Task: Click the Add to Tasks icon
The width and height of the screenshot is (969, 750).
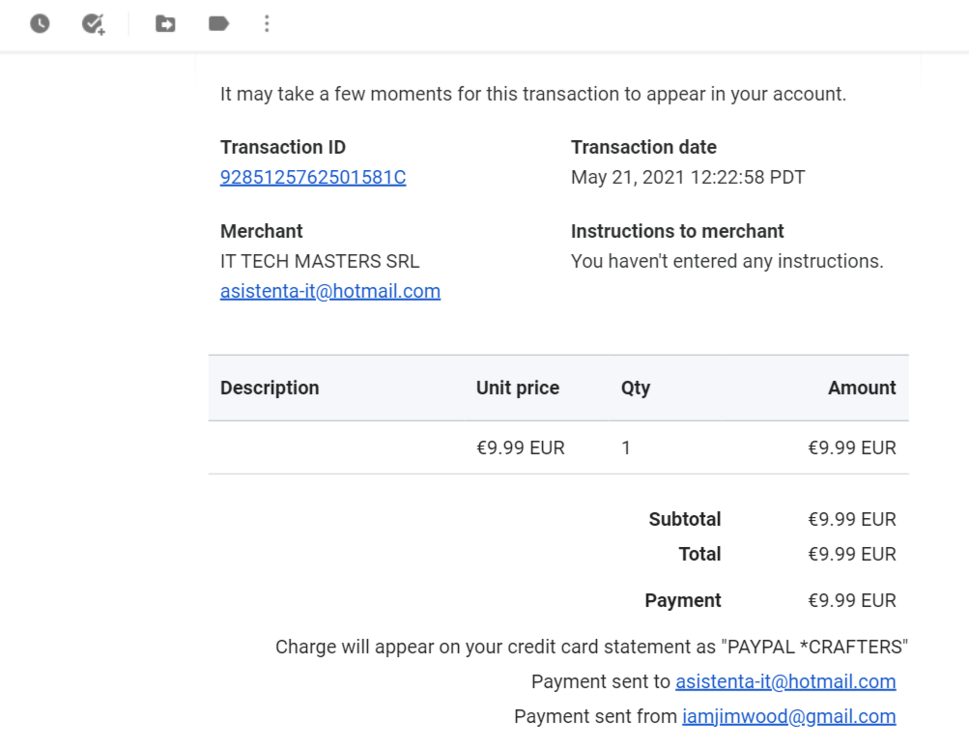Action: coord(93,23)
